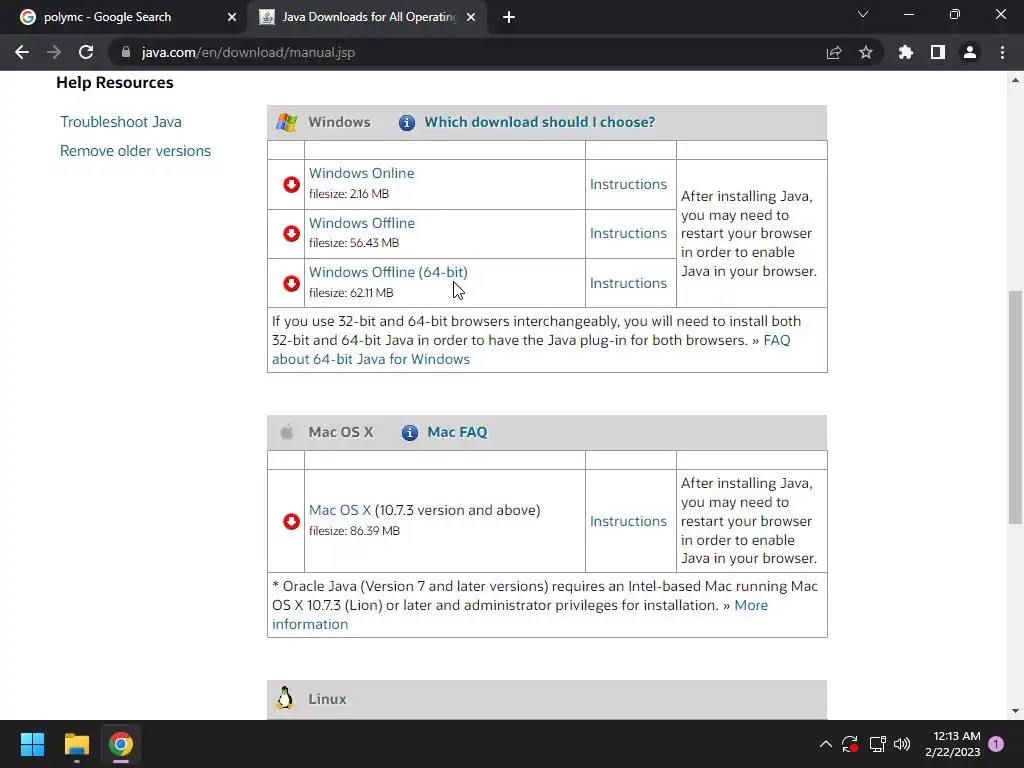Open the Windows Online download link
The height and width of the screenshot is (768, 1024).
tap(361, 173)
